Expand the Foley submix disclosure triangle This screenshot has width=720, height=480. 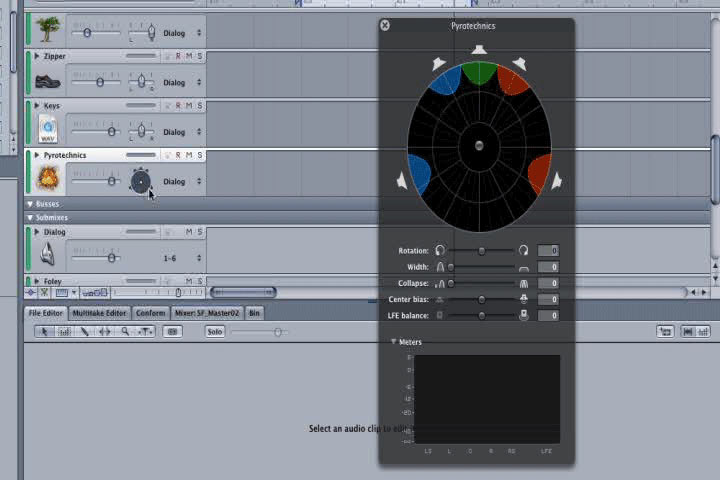(37, 281)
